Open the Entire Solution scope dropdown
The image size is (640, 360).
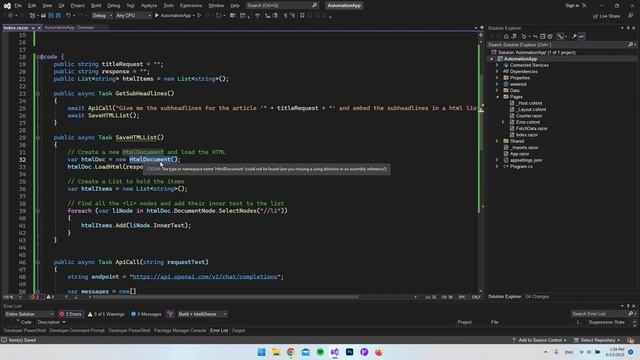click(29, 314)
